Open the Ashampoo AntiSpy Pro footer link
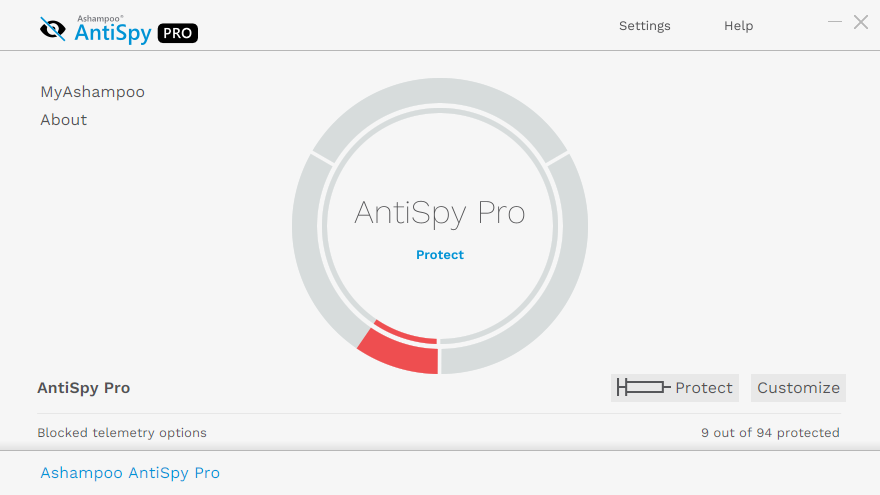Screen dimensions: 880x495 (130, 473)
